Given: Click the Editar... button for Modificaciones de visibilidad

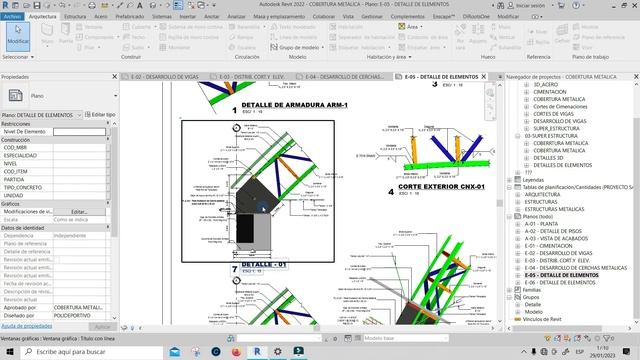Looking at the screenshot, I should tap(79, 212).
